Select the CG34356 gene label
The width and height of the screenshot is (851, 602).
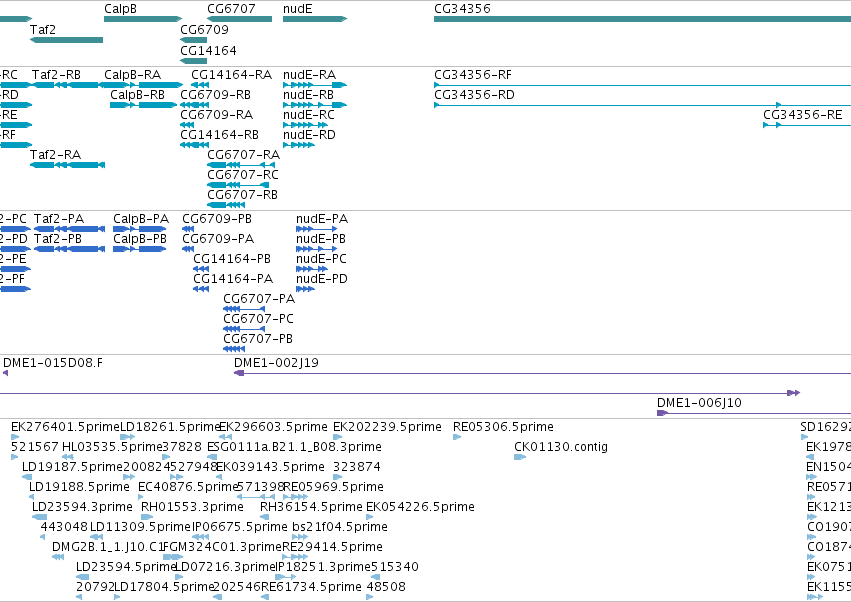coord(462,9)
